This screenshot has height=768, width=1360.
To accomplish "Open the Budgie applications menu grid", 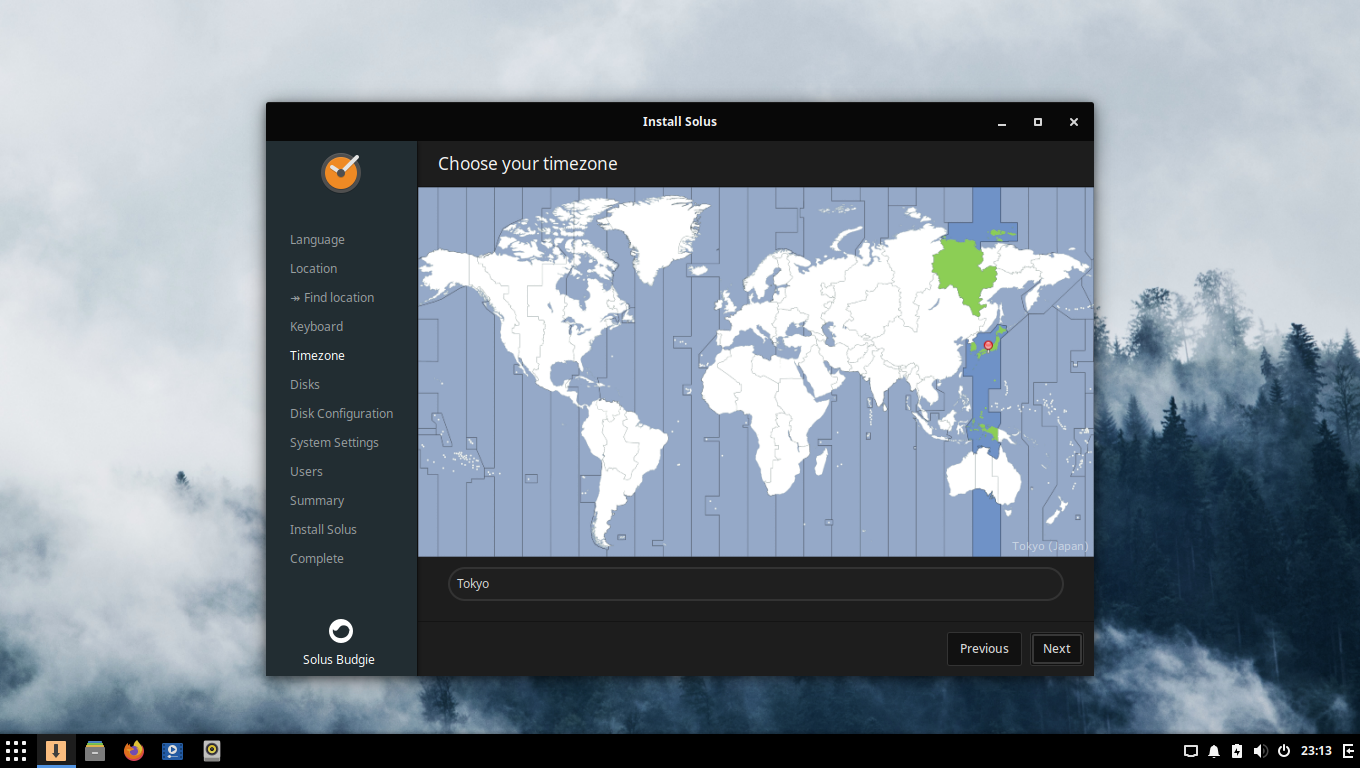I will [16, 751].
